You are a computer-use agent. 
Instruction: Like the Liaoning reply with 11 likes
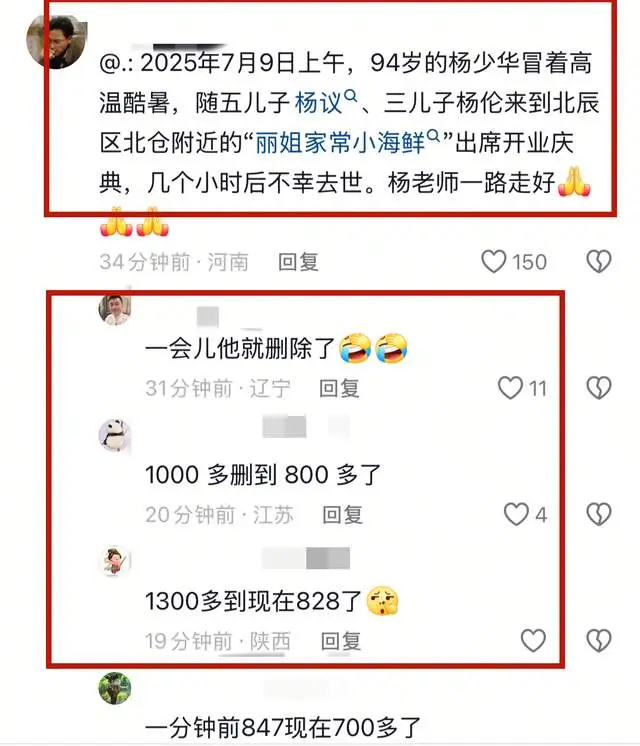[x=510, y=388]
